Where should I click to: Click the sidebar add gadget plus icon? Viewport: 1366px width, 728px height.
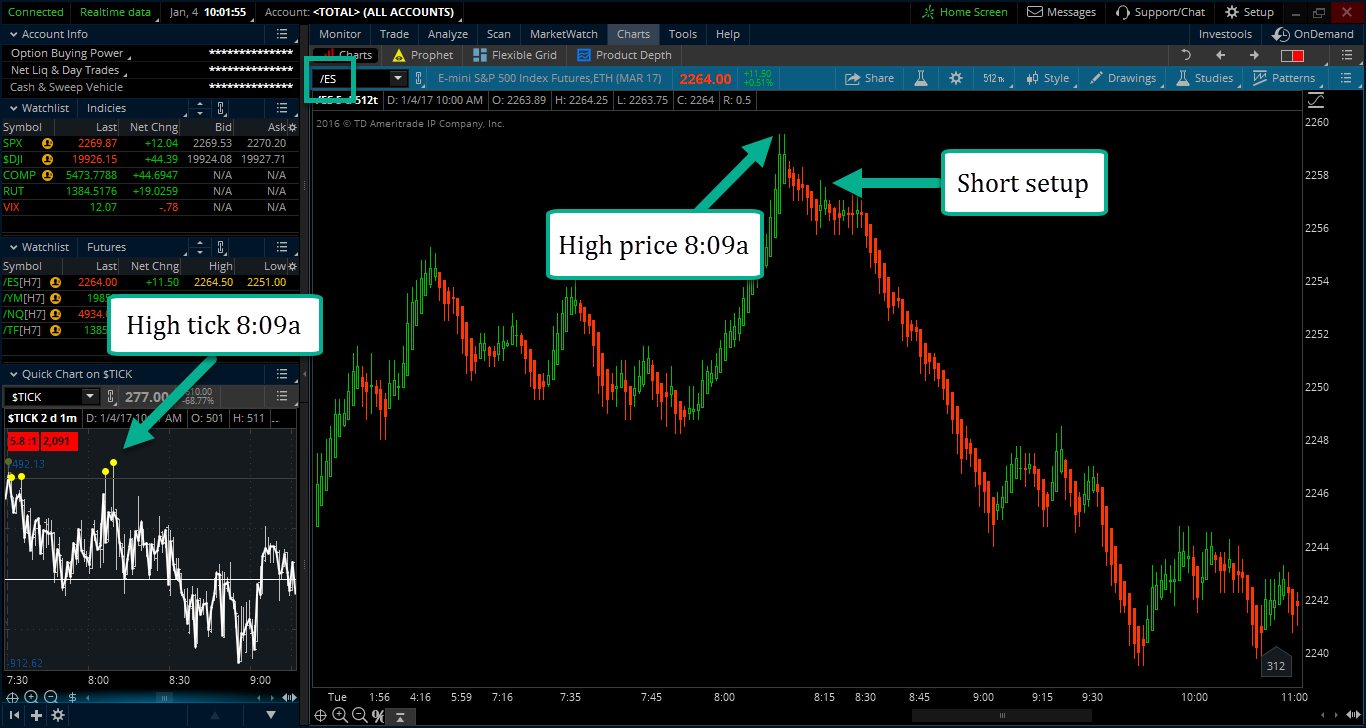pyautogui.click(x=37, y=715)
